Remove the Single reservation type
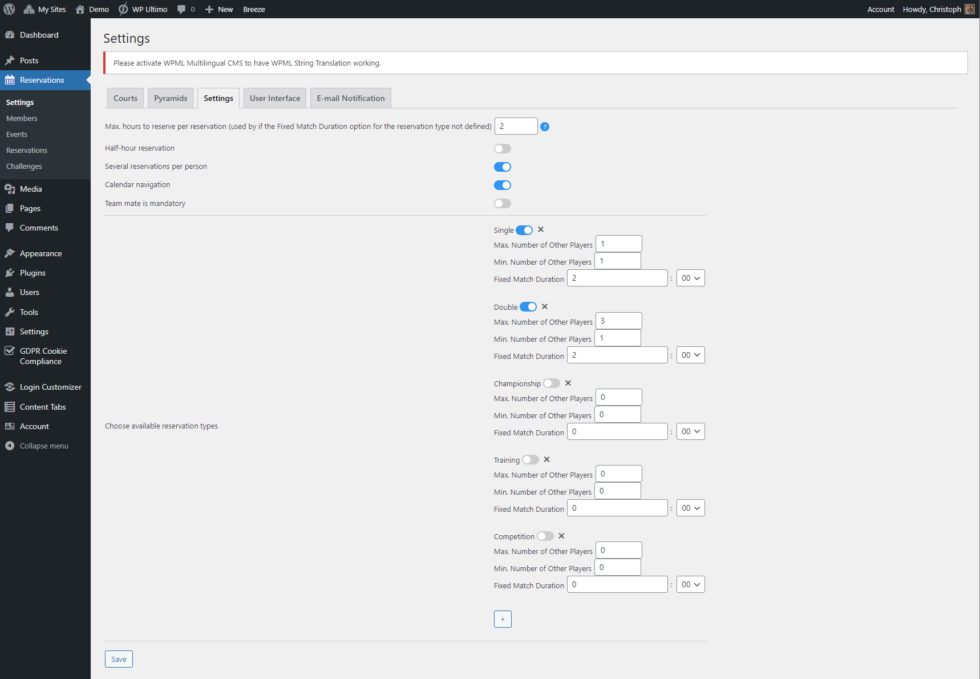This screenshot has width=980, height=679. coord(541,230)
